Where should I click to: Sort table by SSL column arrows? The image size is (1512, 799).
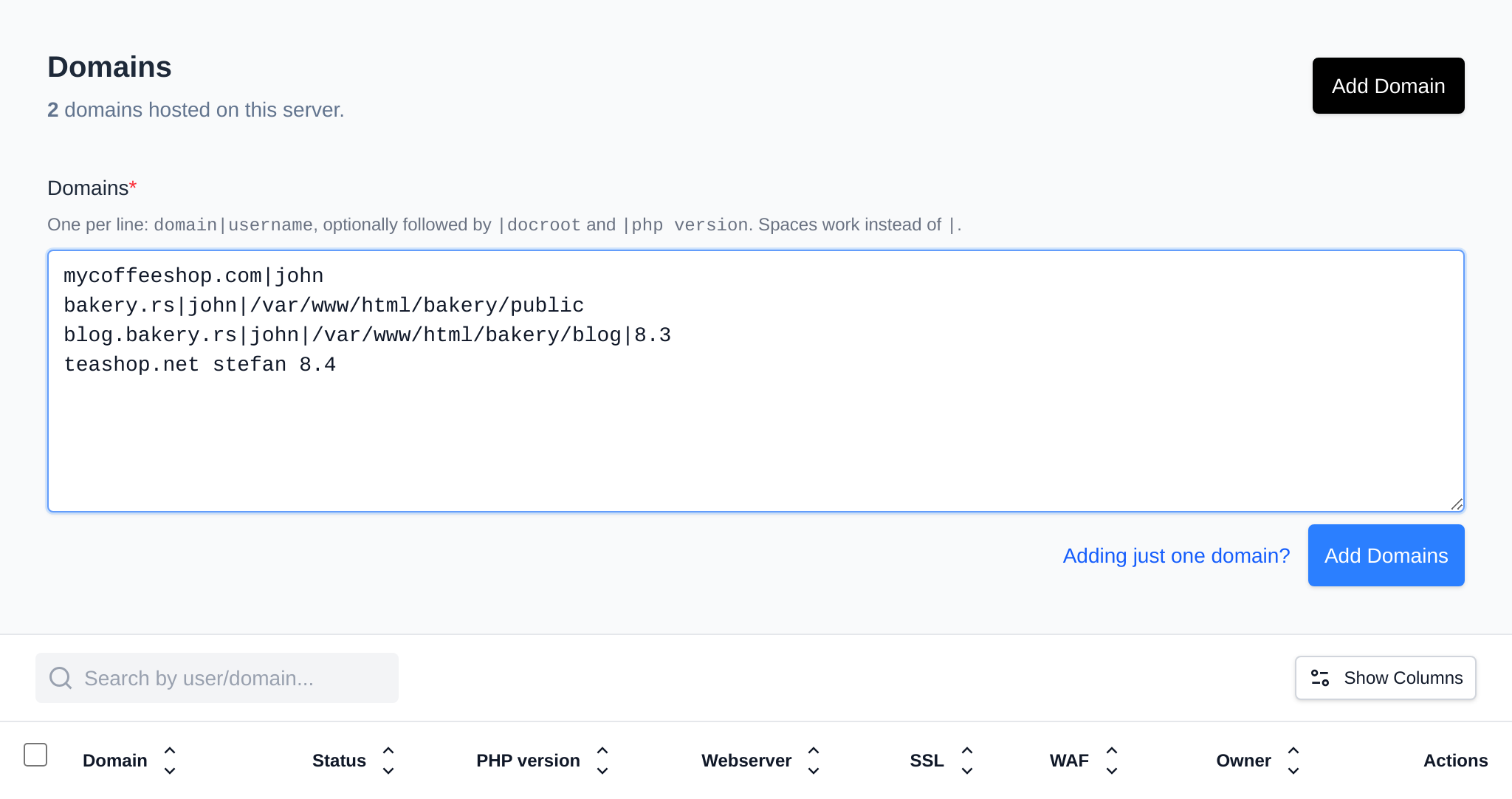click(x=967, y=761)
